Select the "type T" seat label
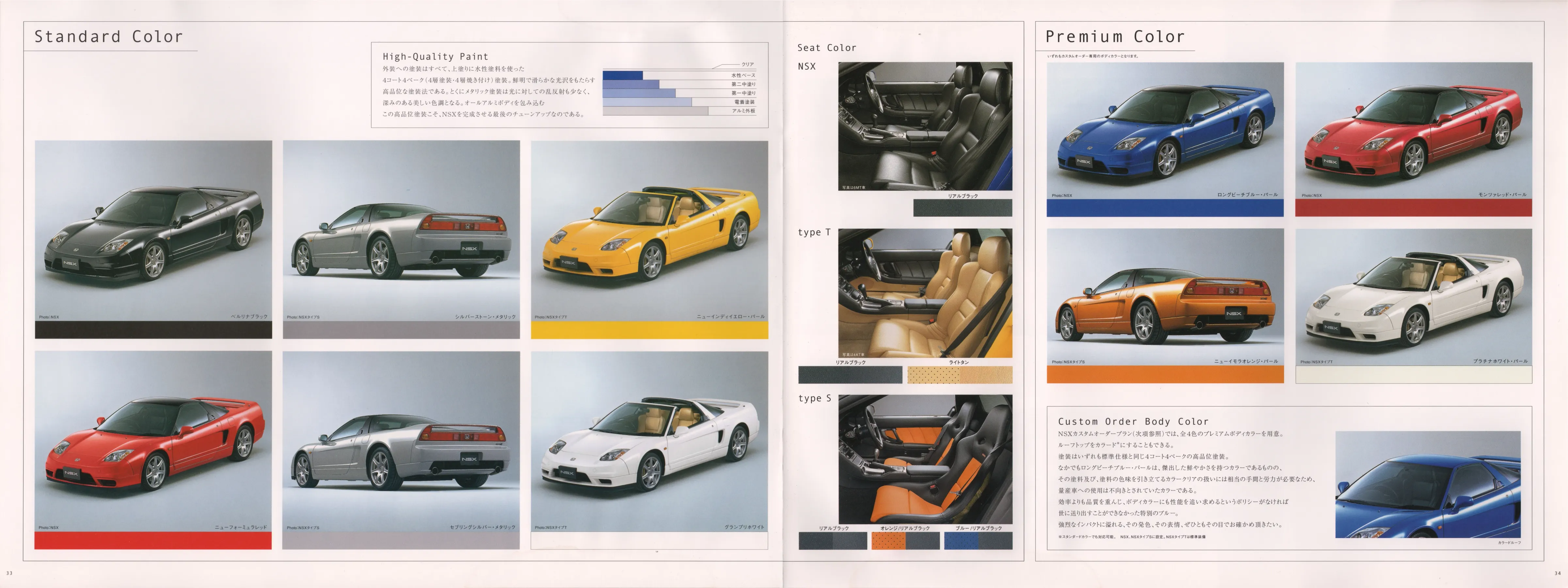The width and height of the screenshot is (1568, 588). [814, 233]
